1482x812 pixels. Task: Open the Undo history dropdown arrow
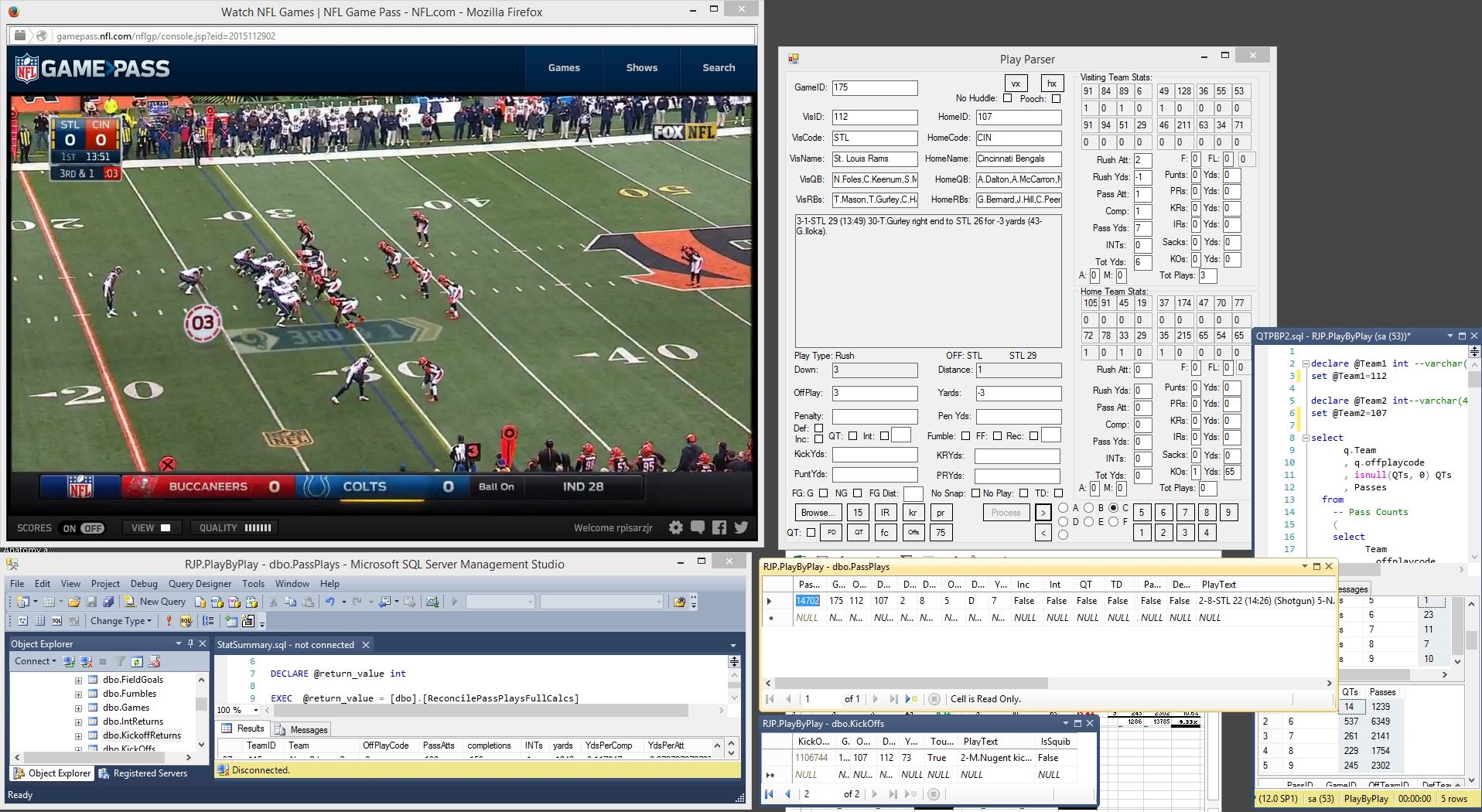pos(343,602)
